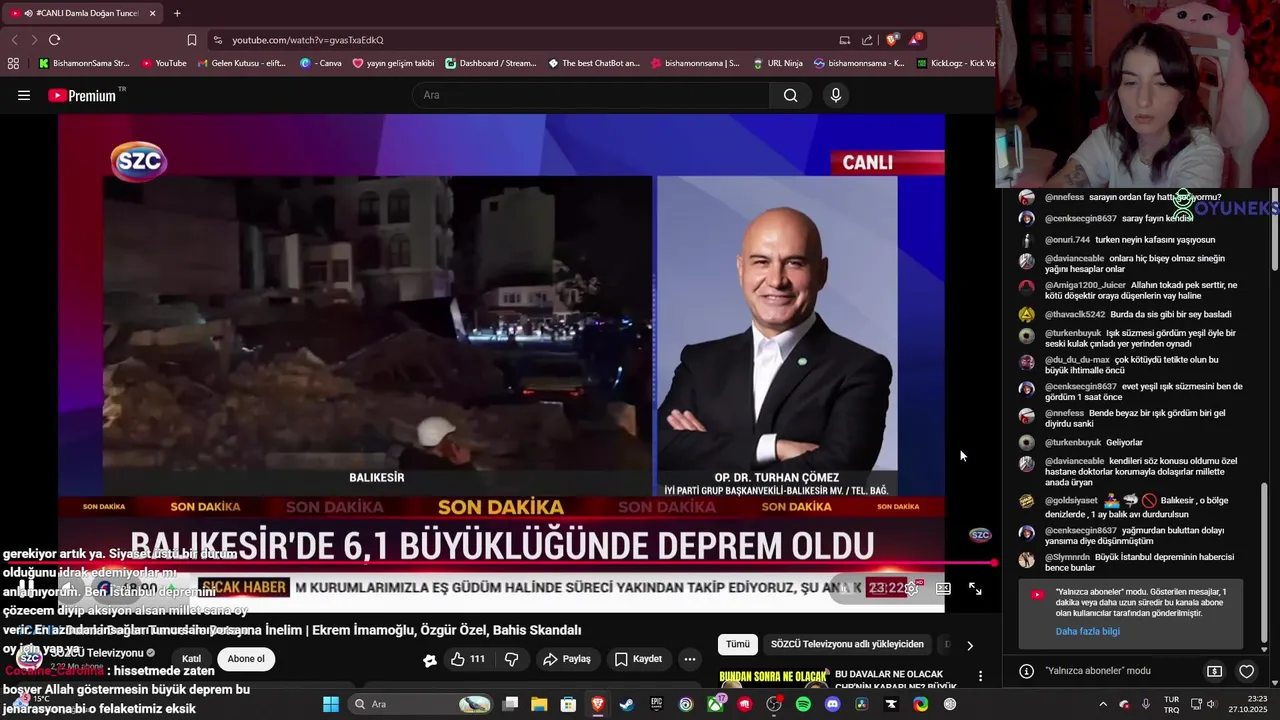Click chat info icon beside 'Yalnızca aboneler'
The height and width of the screenshot is (720, 1280).
1027,671
